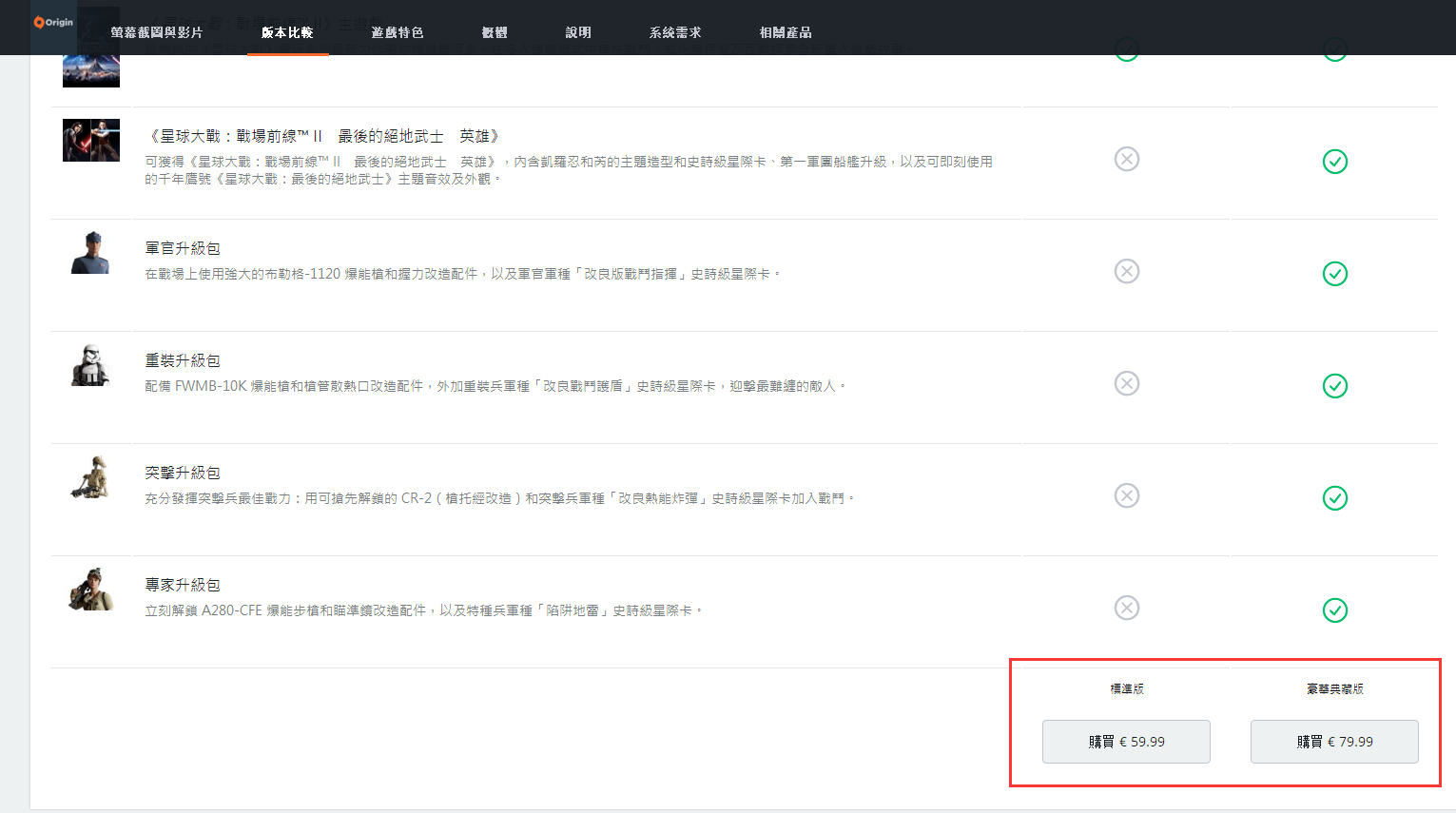
Task: Click the grey X icon in 最後的絕地武士 row
Action: coord(1127,159)
